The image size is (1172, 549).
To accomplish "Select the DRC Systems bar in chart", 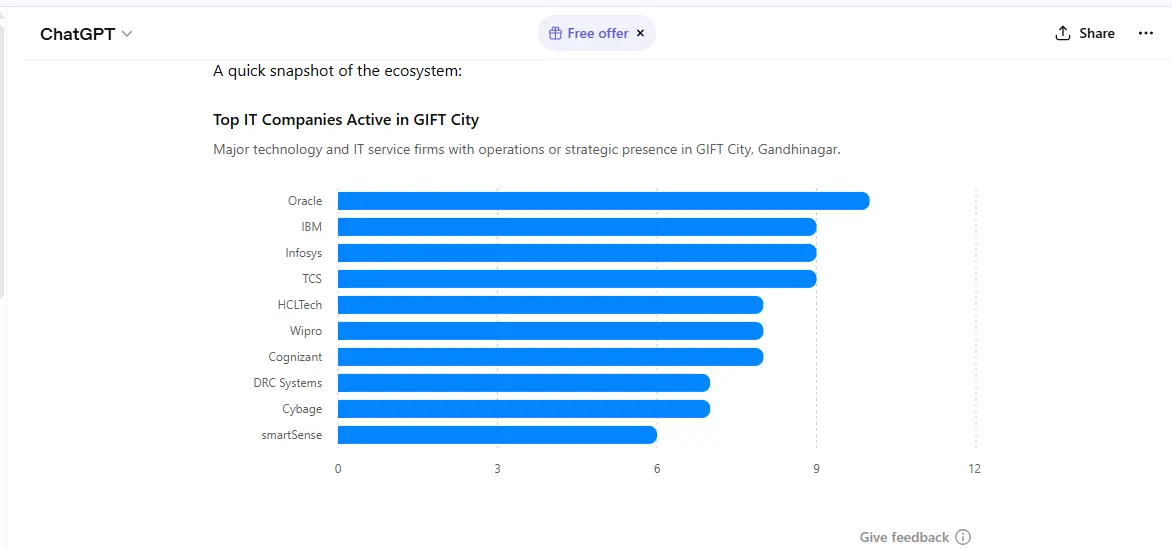I will (x=524, y=383).
